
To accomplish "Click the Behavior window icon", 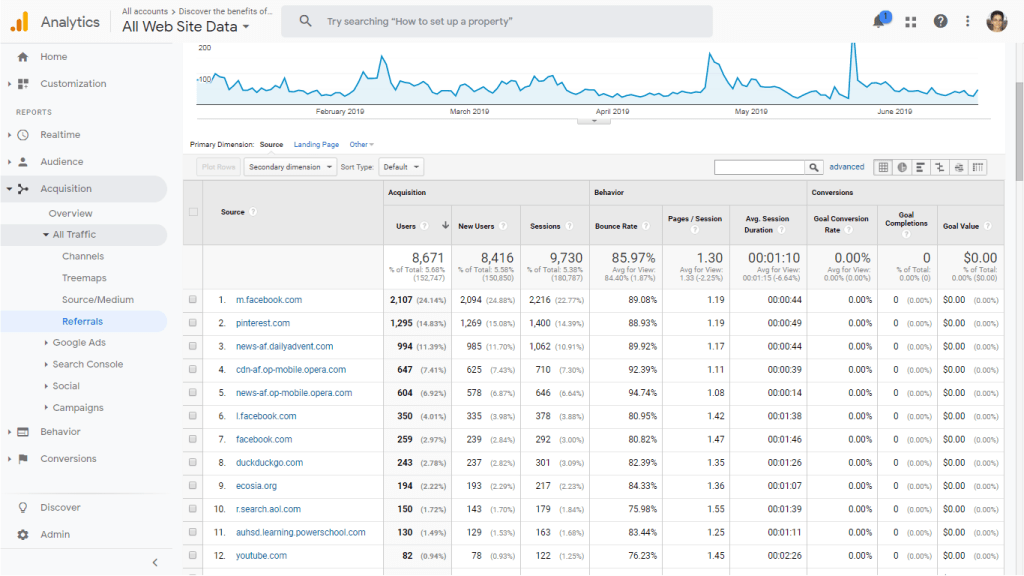I will coord(23,432).
